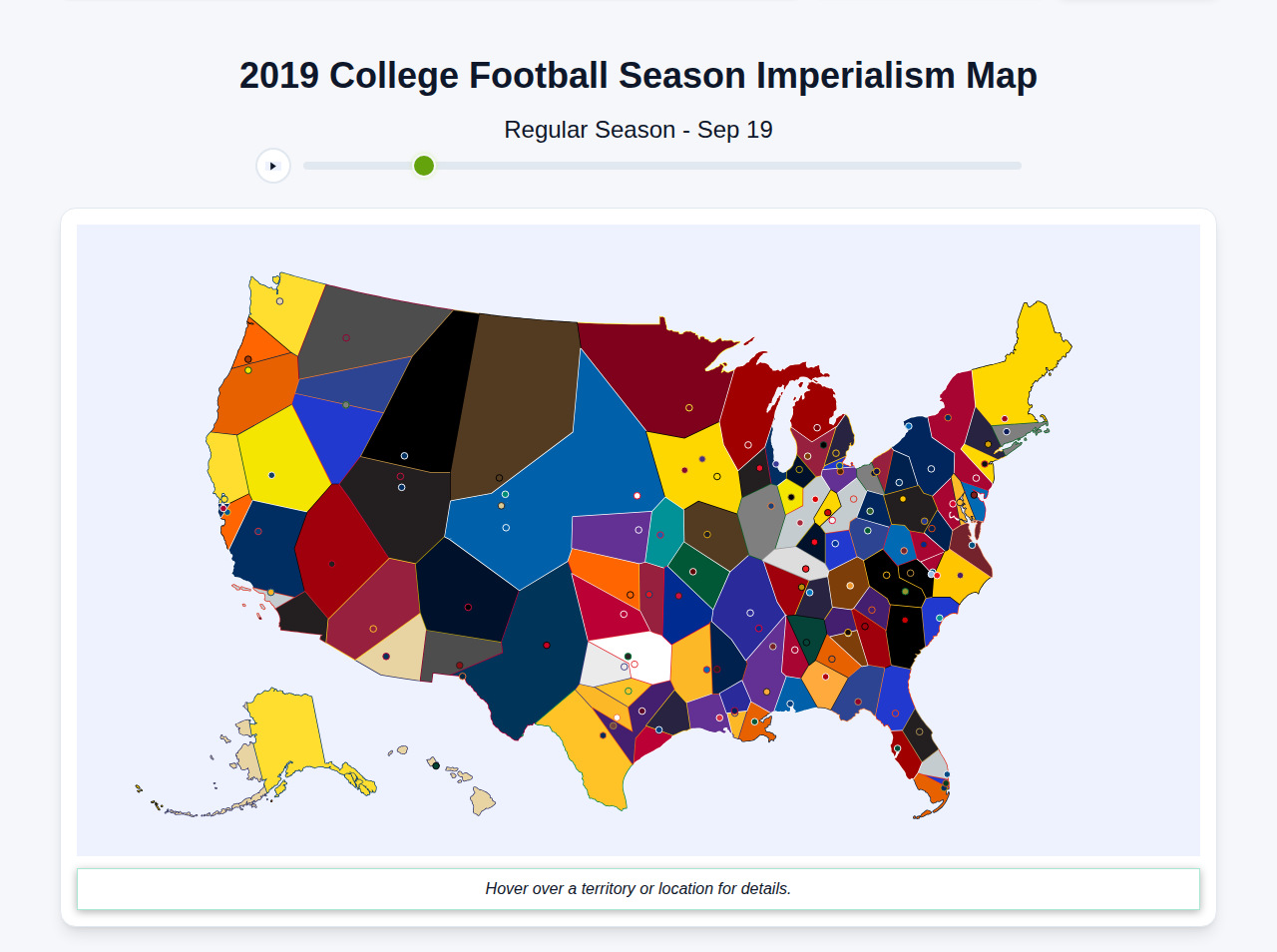Click the team marker in Washington state
The width and height of the screenshot is (1277, 952).
coord(279,300)
